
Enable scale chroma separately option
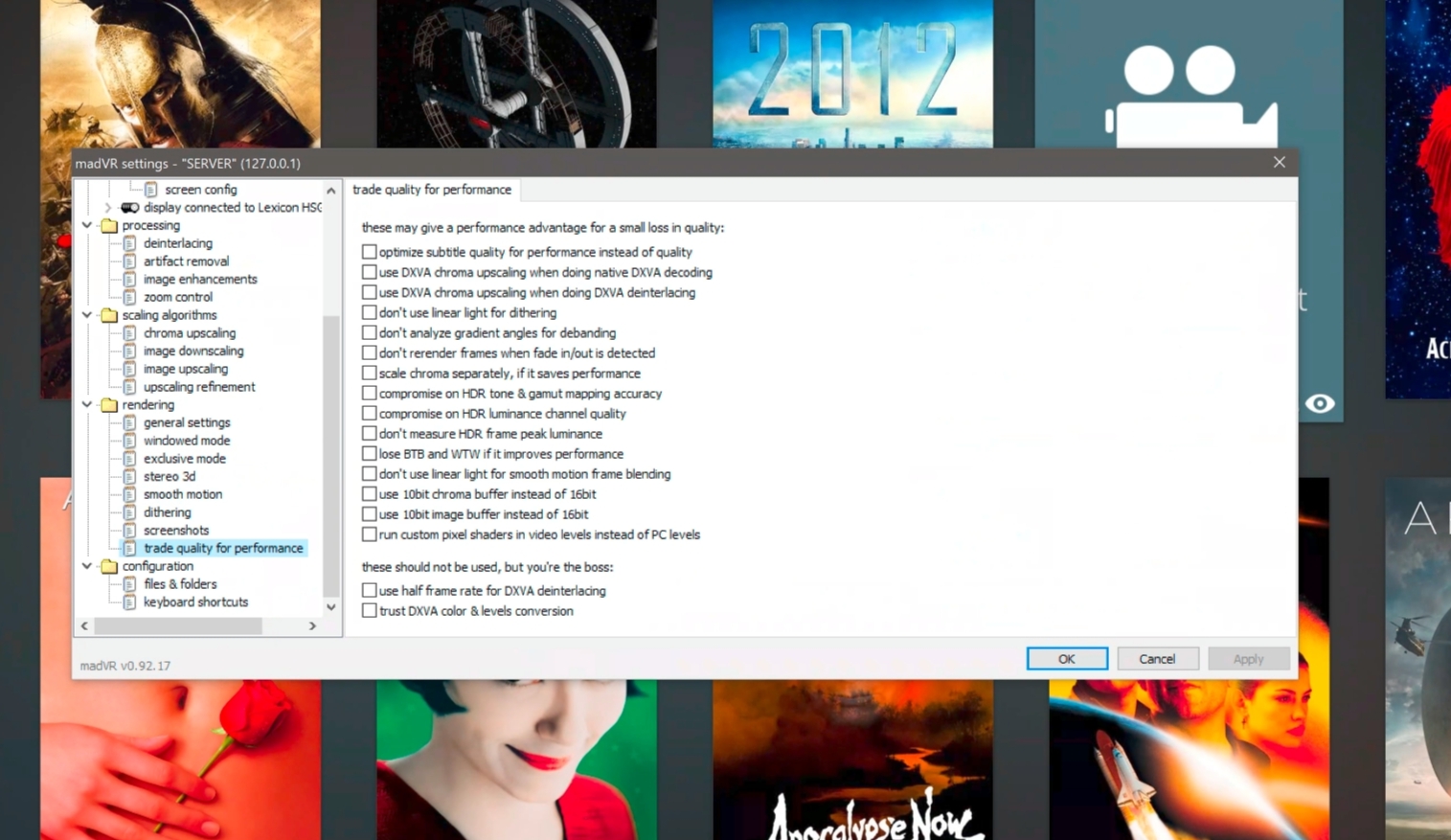369,373
